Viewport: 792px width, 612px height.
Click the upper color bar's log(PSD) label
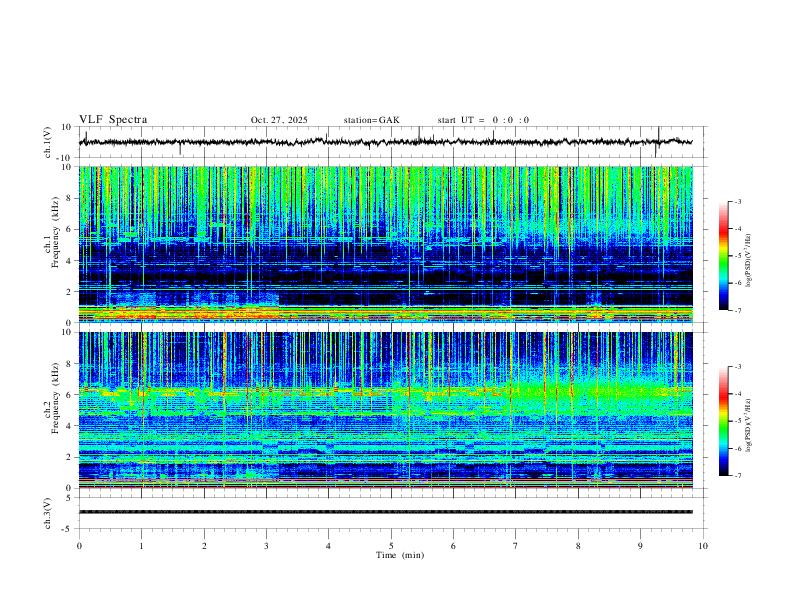[x=749, y=261]
